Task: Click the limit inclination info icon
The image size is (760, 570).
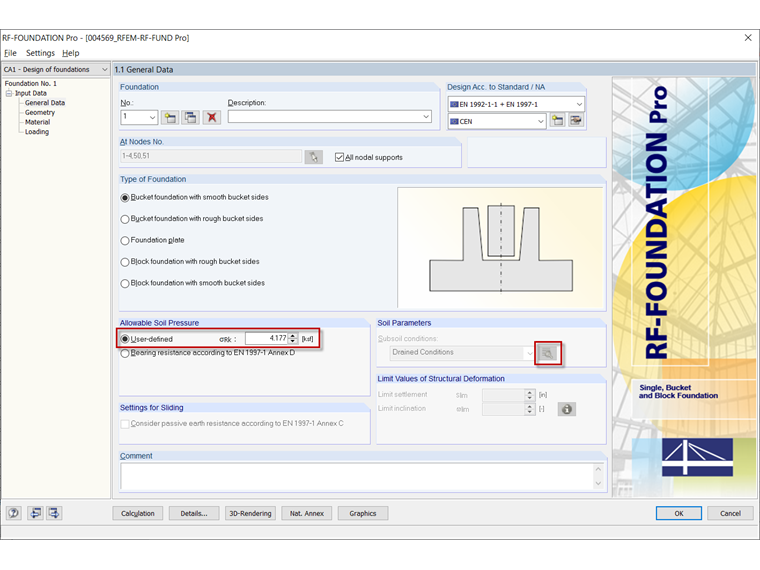Action: [566, 409]
